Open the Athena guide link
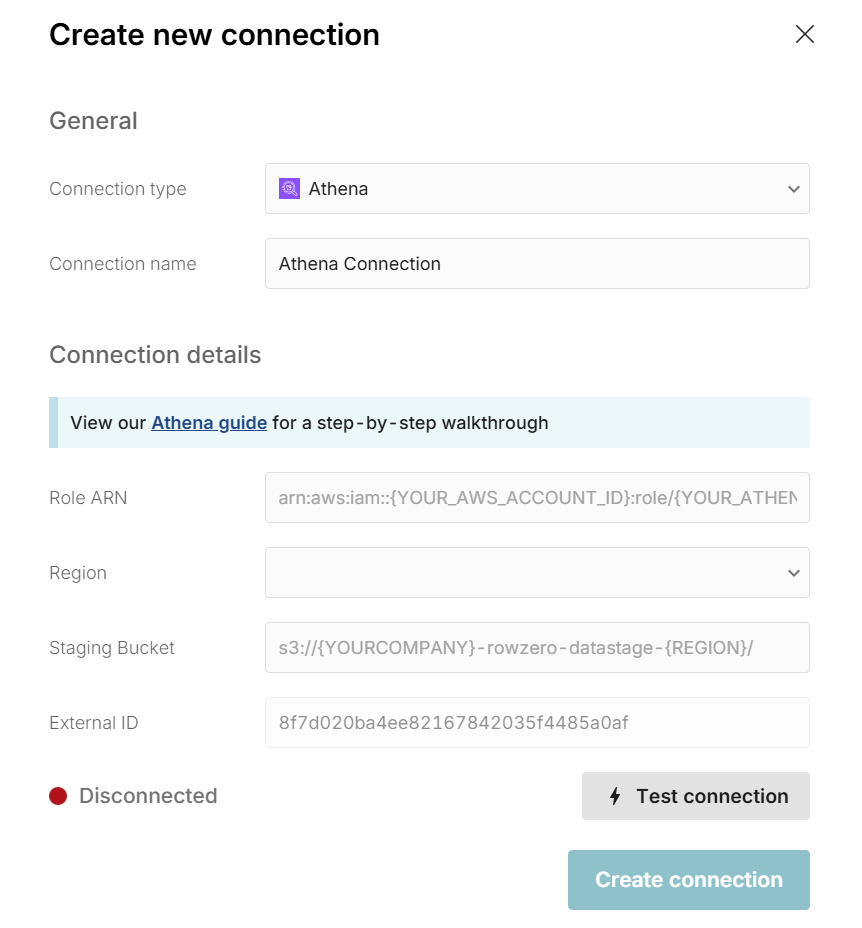Viewport: 862px width, 928px height. click(x=208, y=422)
